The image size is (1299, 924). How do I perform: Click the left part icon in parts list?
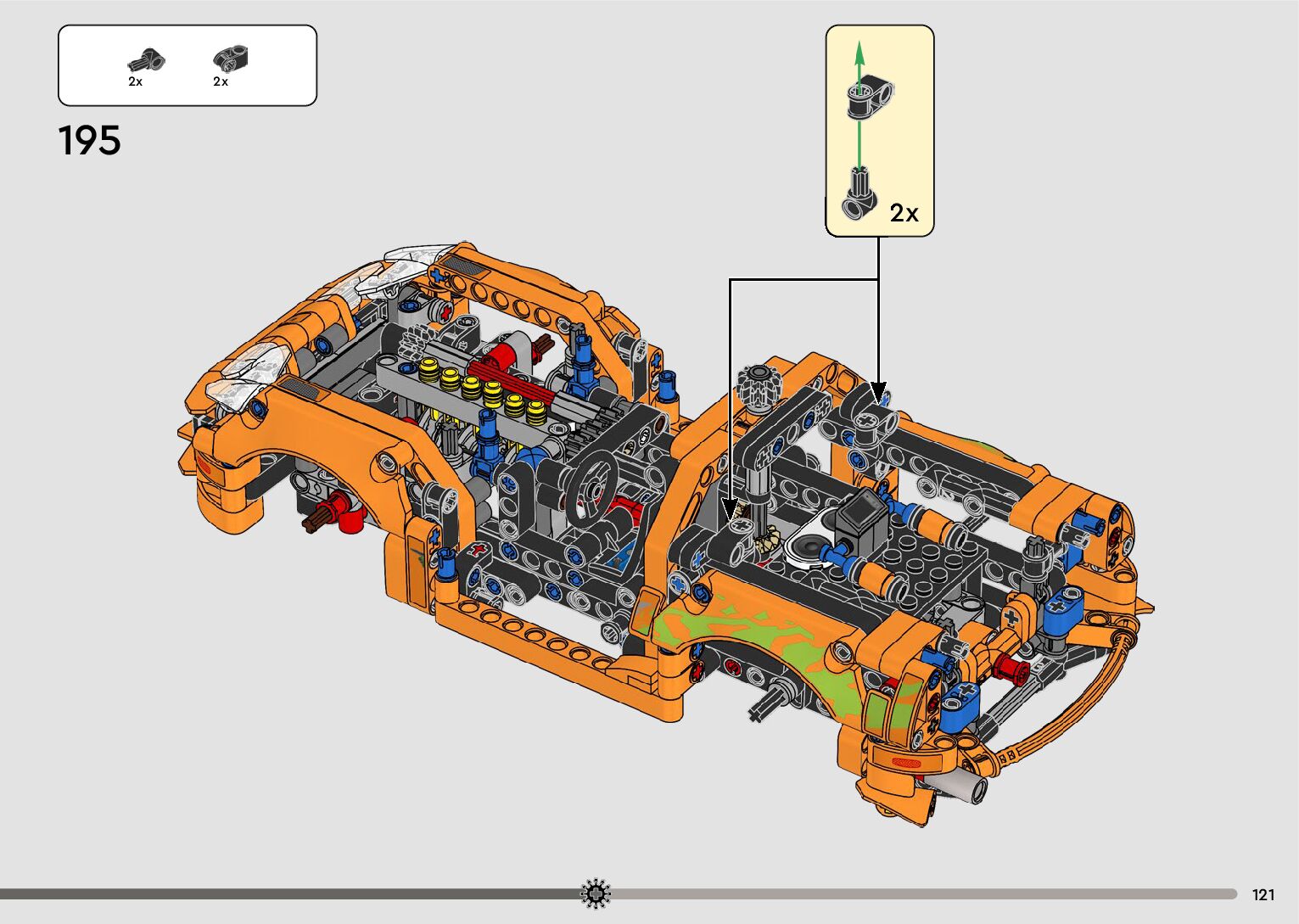point(146,59)
